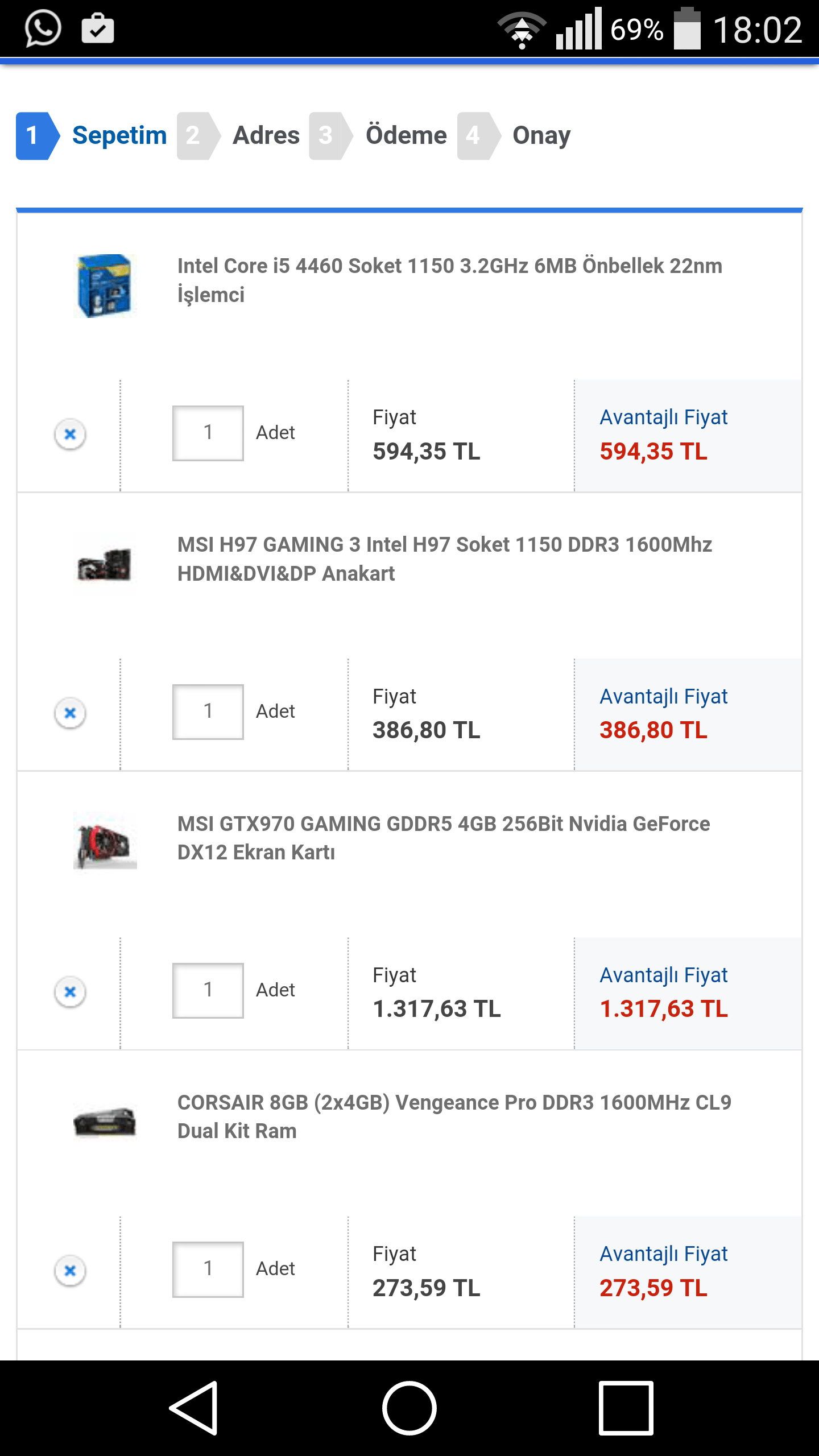This screenshot has height=1456, width=819.
Task: Open recent apps square button
Action: tap(626, 1408)
